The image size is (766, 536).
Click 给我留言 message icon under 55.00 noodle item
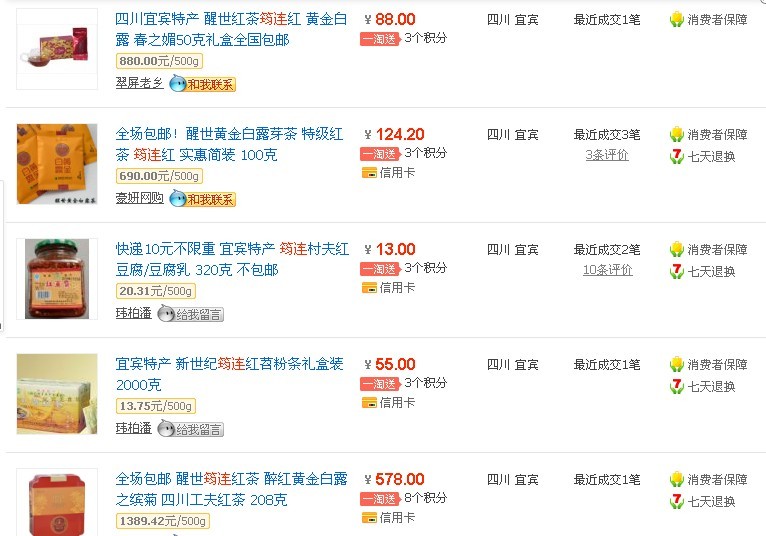tap(191, 429)
